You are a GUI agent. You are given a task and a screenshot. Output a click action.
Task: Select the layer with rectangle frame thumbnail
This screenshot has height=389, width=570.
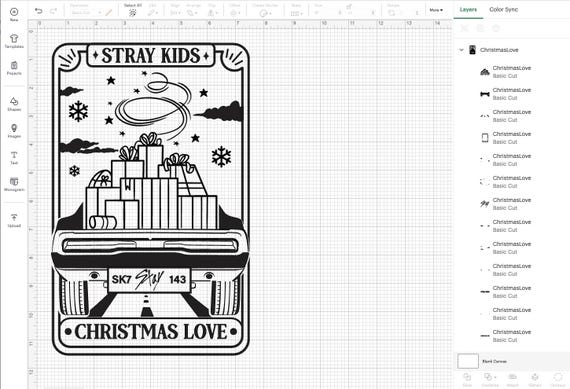512,138
